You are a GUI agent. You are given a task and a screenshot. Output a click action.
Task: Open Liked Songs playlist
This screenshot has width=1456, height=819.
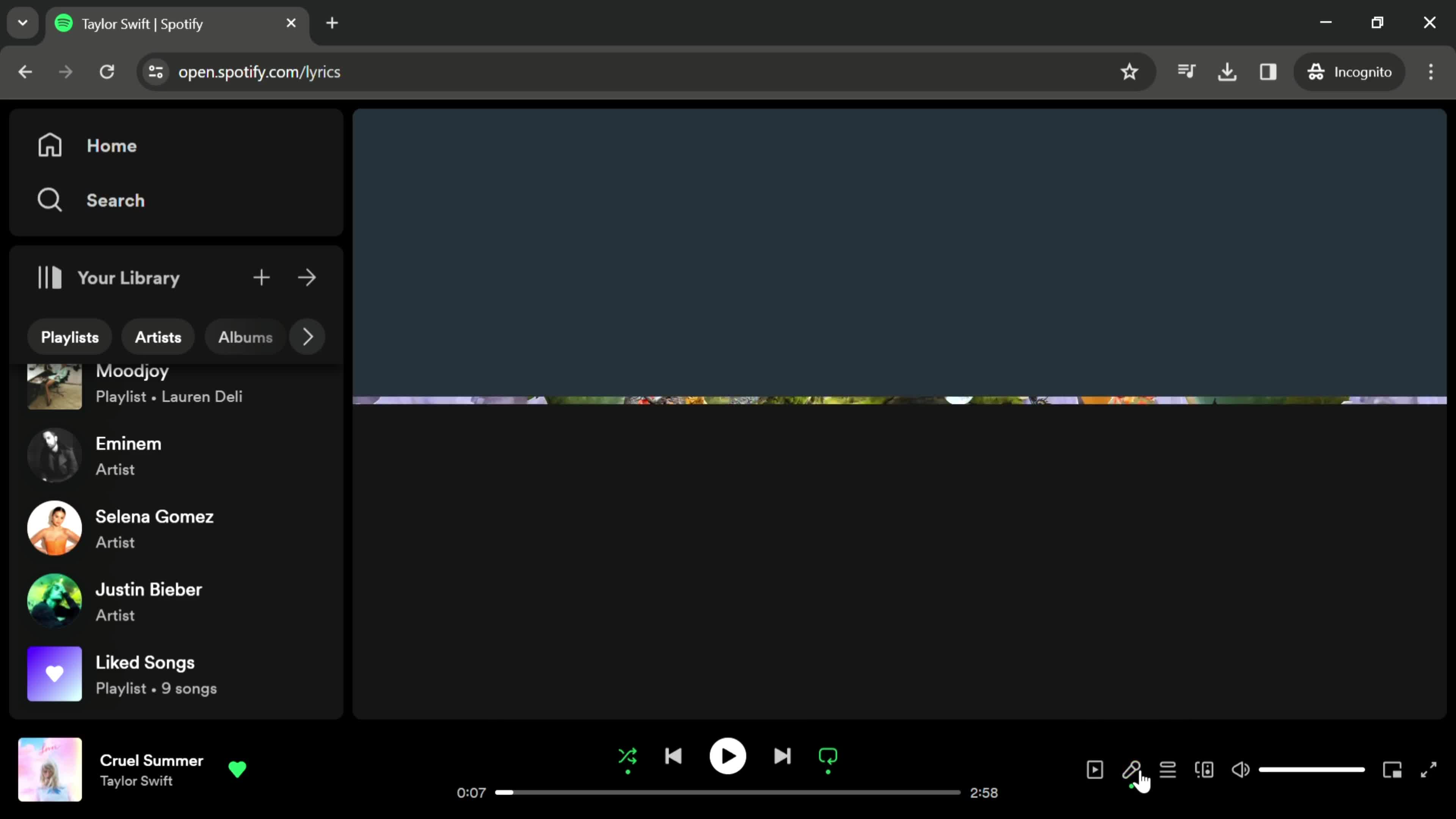tap(176, 674)
